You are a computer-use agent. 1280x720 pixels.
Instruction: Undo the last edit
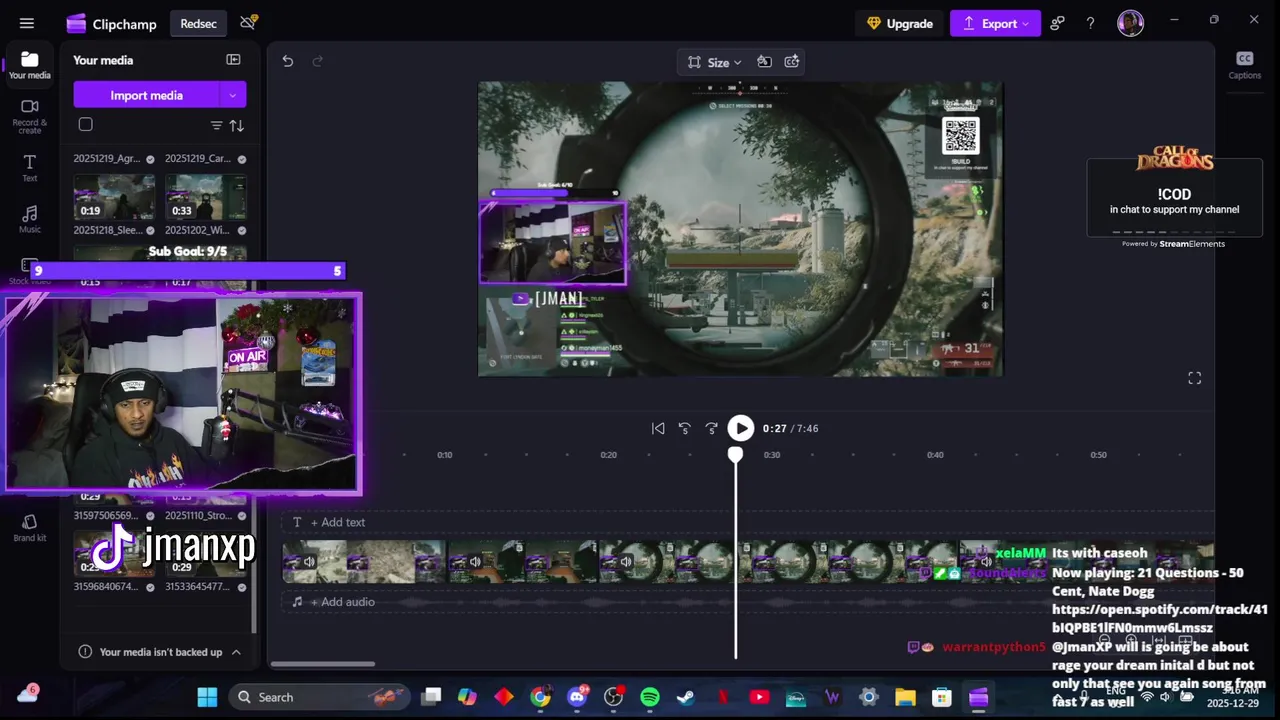pyautogui.click(x=288, y=61)
